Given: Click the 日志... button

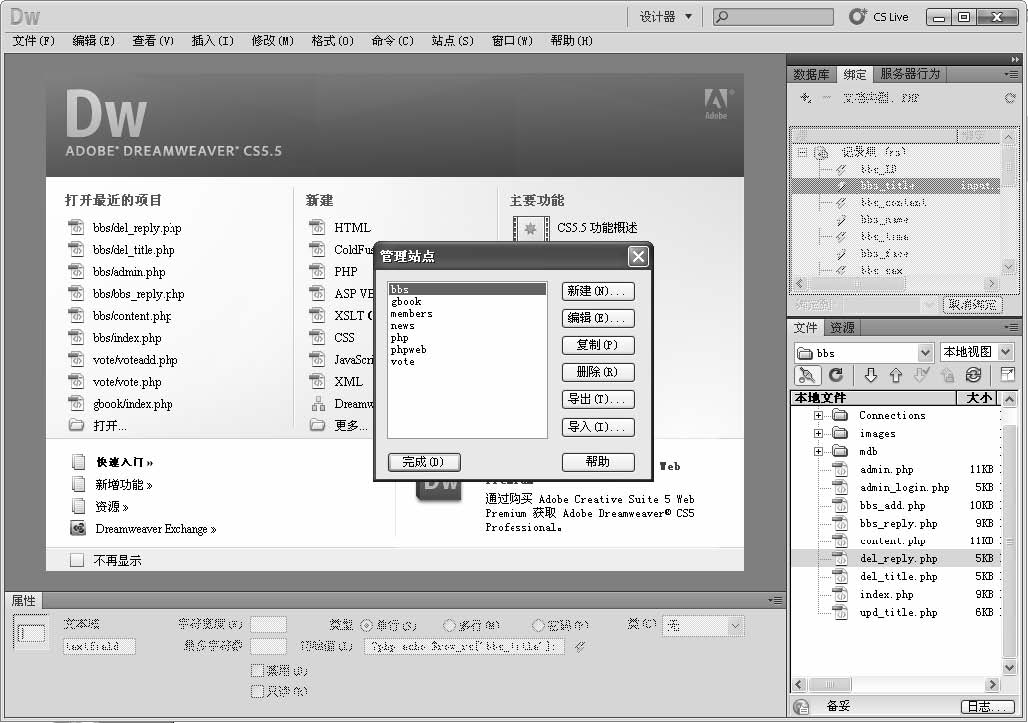Looking at the screenshot, I should click(987, 707).
